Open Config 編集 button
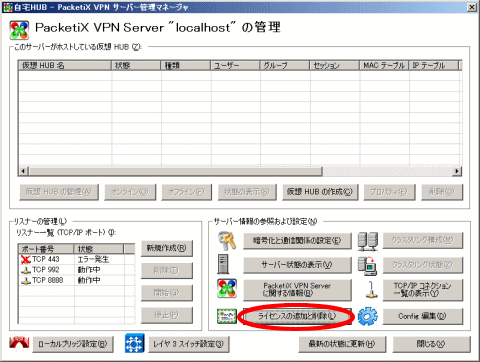 [x=422, y=316]
